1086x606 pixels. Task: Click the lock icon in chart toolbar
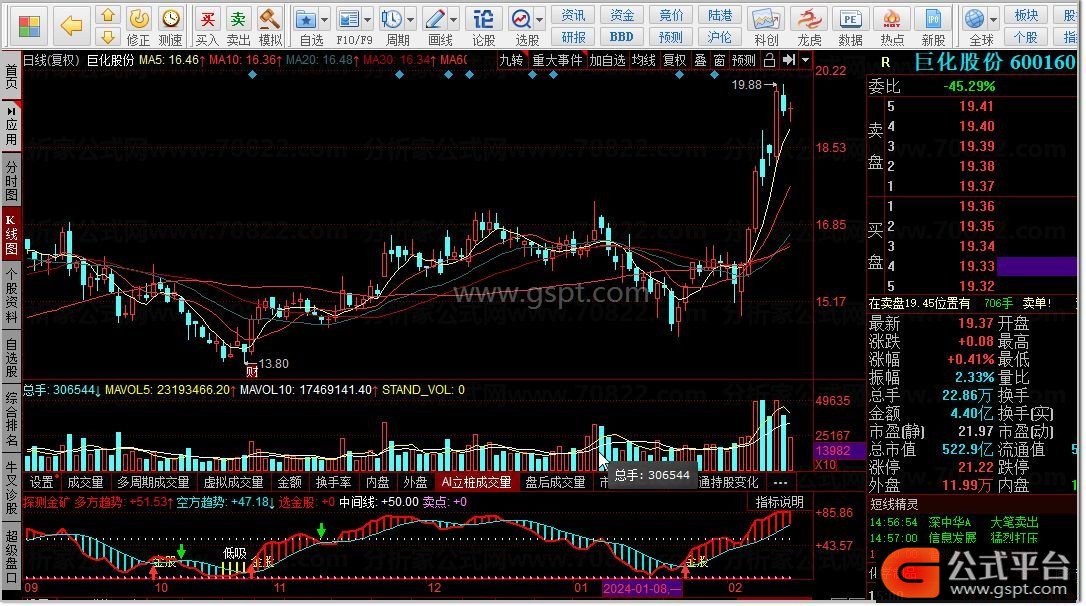[x=769, y=61]
